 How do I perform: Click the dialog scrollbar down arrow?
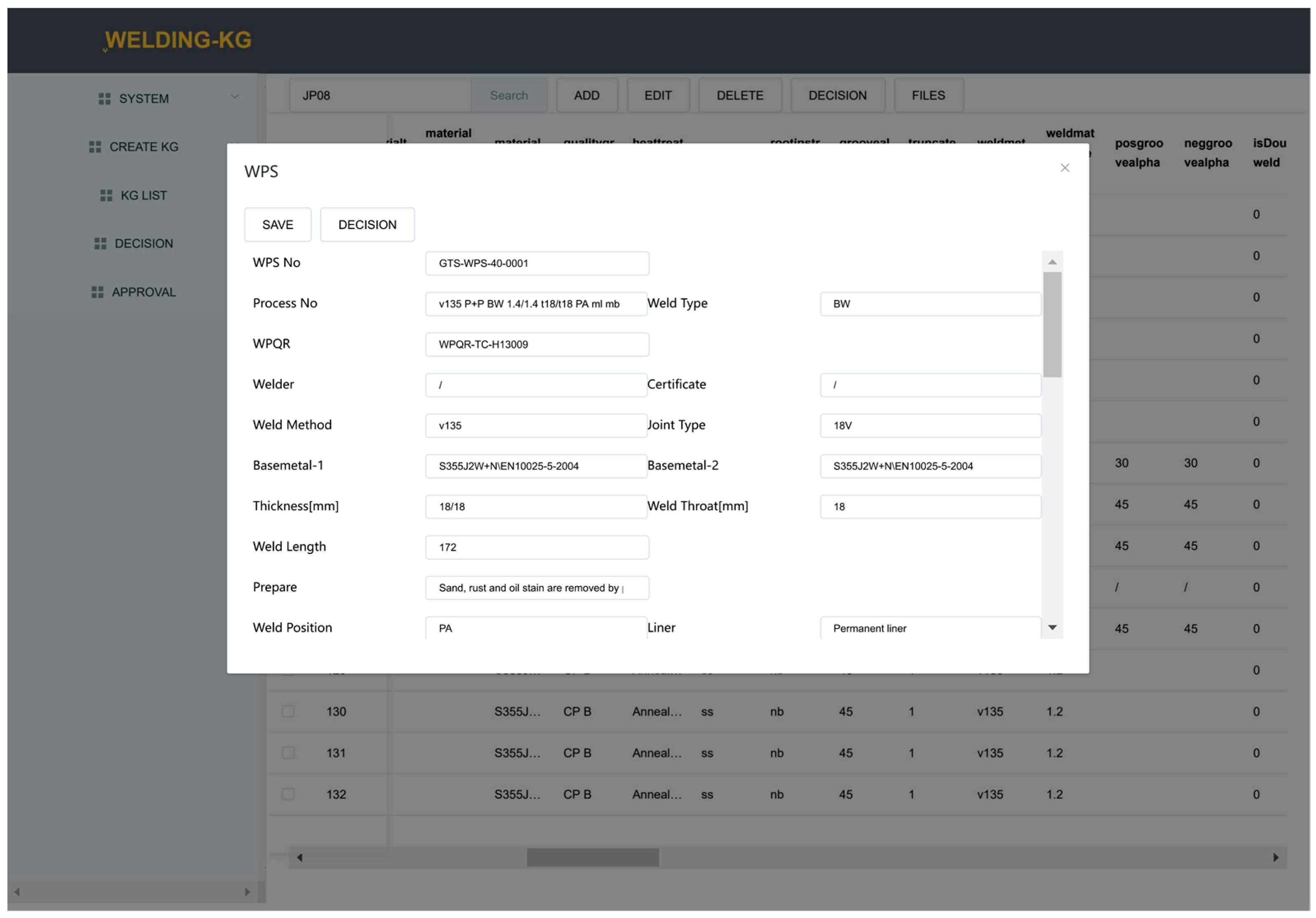coord(1052,627)
